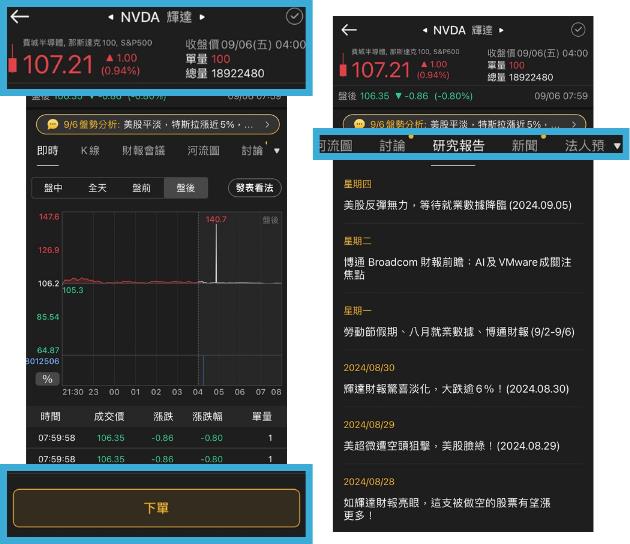Click the 107.21 price in left screen
Image resolution: width=630 pixels, height=544 pixels.
58,64
